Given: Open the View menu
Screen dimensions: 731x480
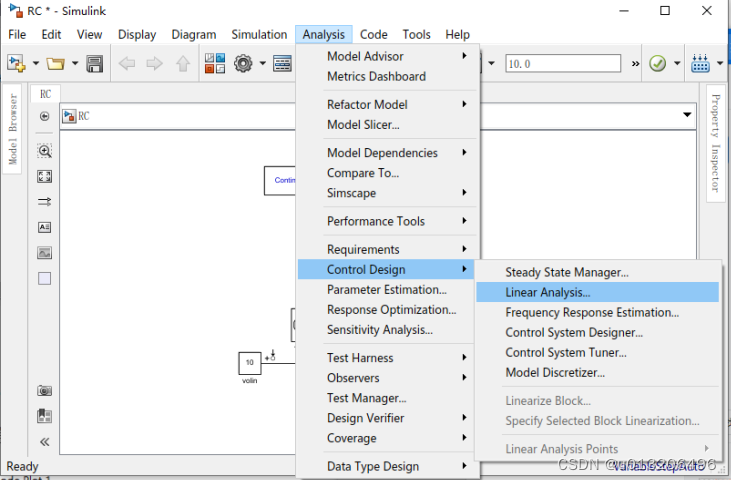Looking at the screenshot, I should click(x=90, y=34).
